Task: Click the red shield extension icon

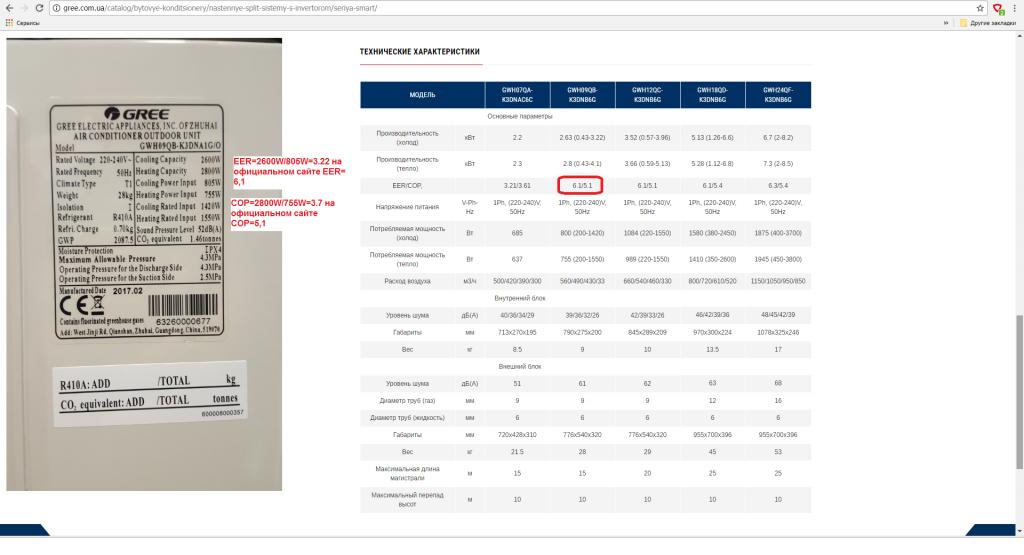Action: pos(997,8)
